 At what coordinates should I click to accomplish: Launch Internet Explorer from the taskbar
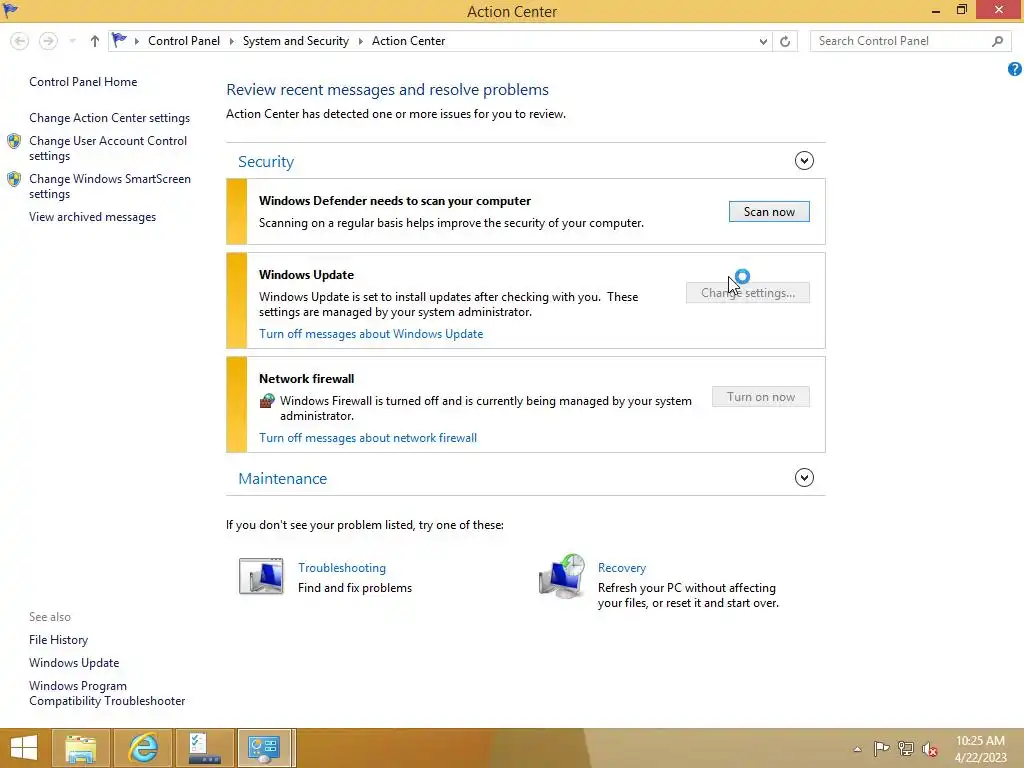click(143, 748)
